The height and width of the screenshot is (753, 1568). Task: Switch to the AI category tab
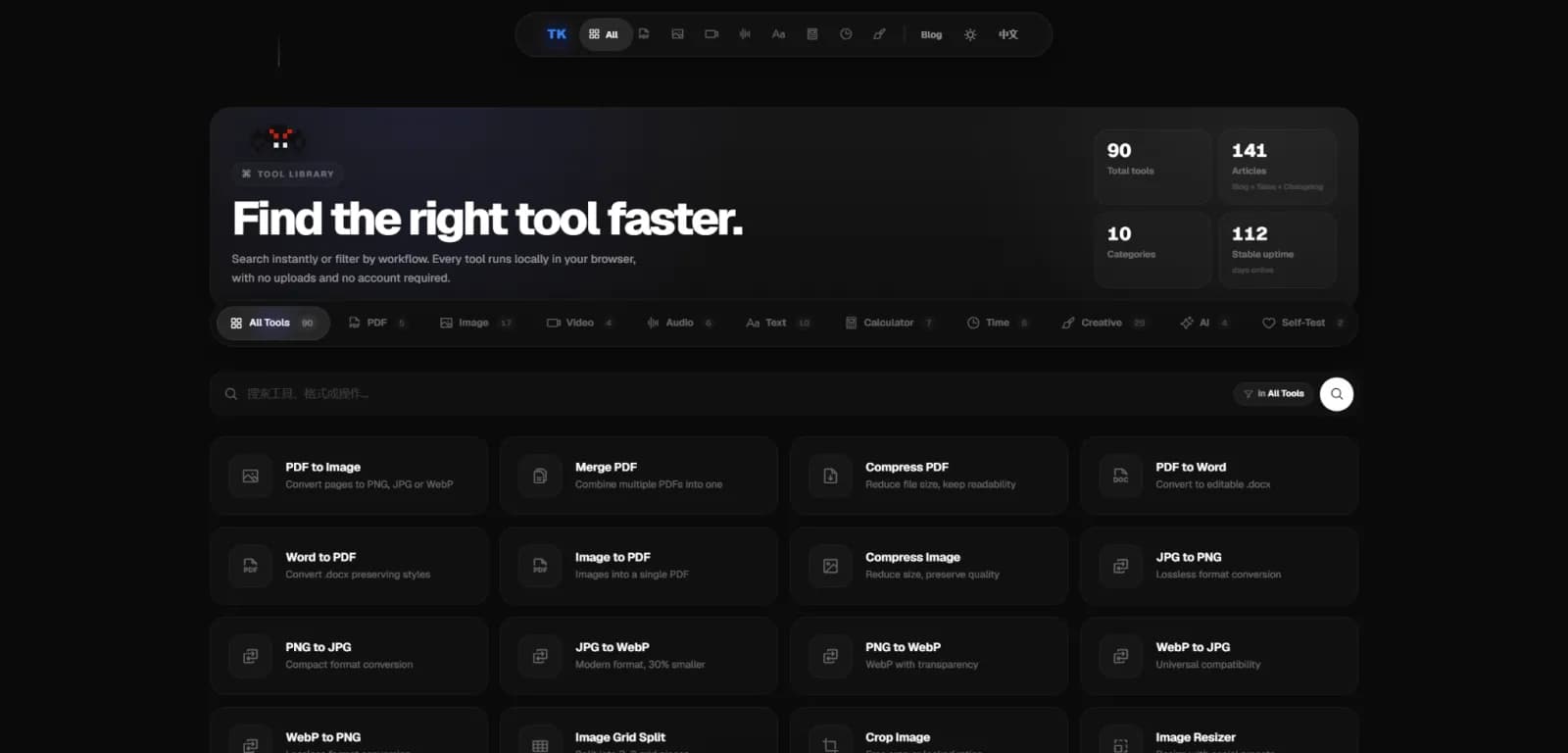pyautogui.click(x=1204, y=323)
